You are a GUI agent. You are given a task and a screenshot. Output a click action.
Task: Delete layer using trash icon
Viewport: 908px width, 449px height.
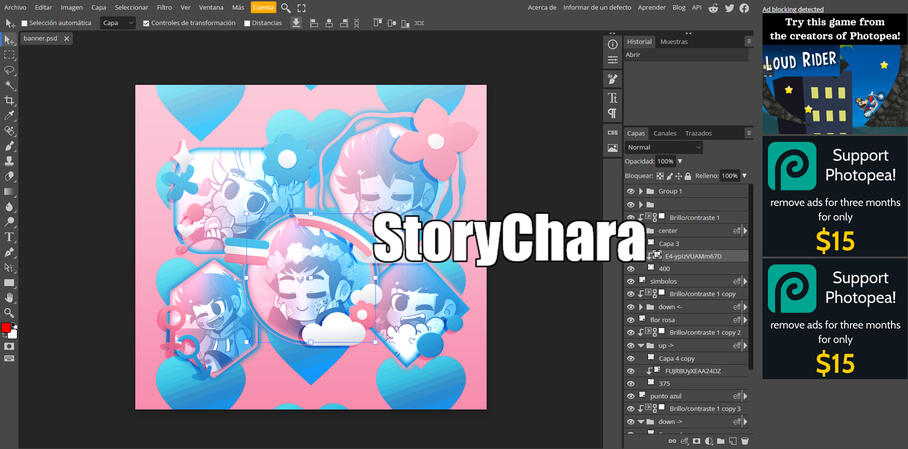pyautogui.click(x=745, y=441)
